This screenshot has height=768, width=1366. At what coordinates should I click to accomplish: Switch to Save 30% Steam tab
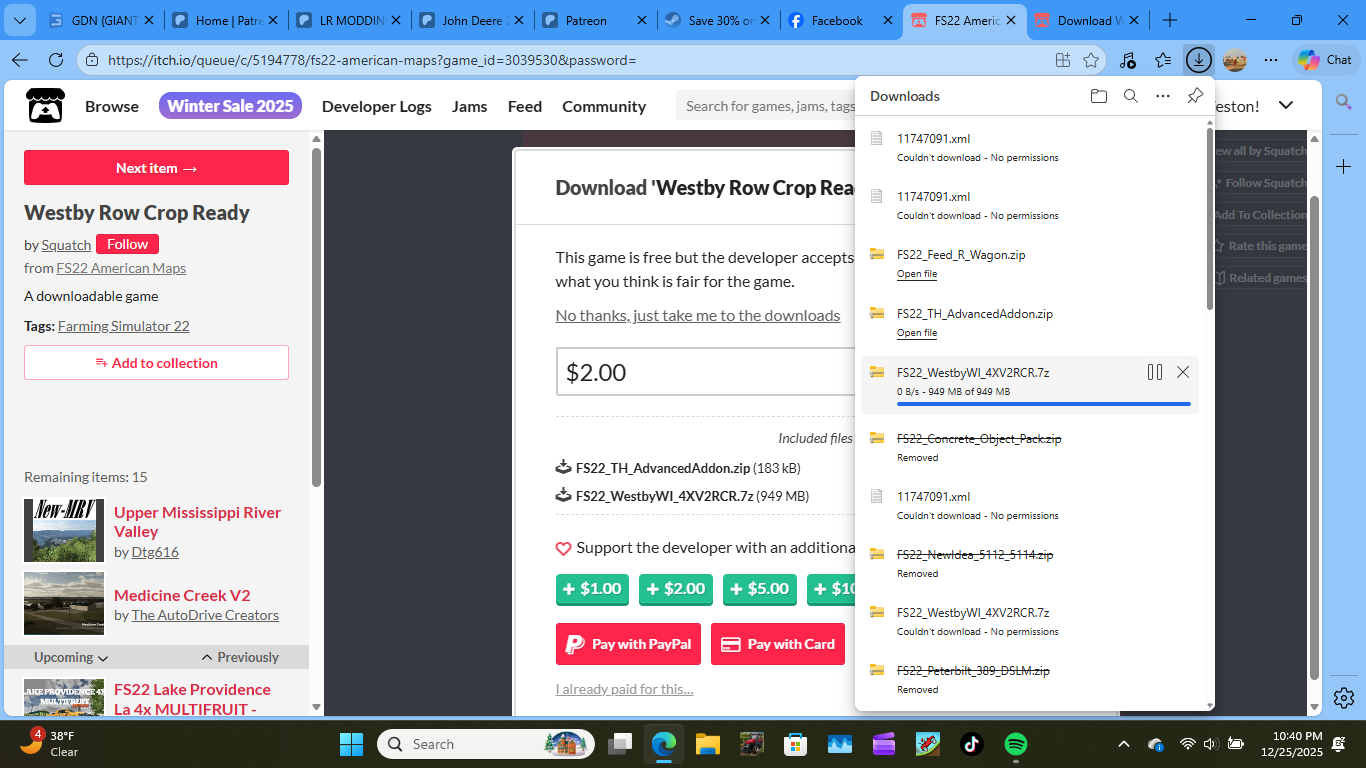(x=718, y=20)
